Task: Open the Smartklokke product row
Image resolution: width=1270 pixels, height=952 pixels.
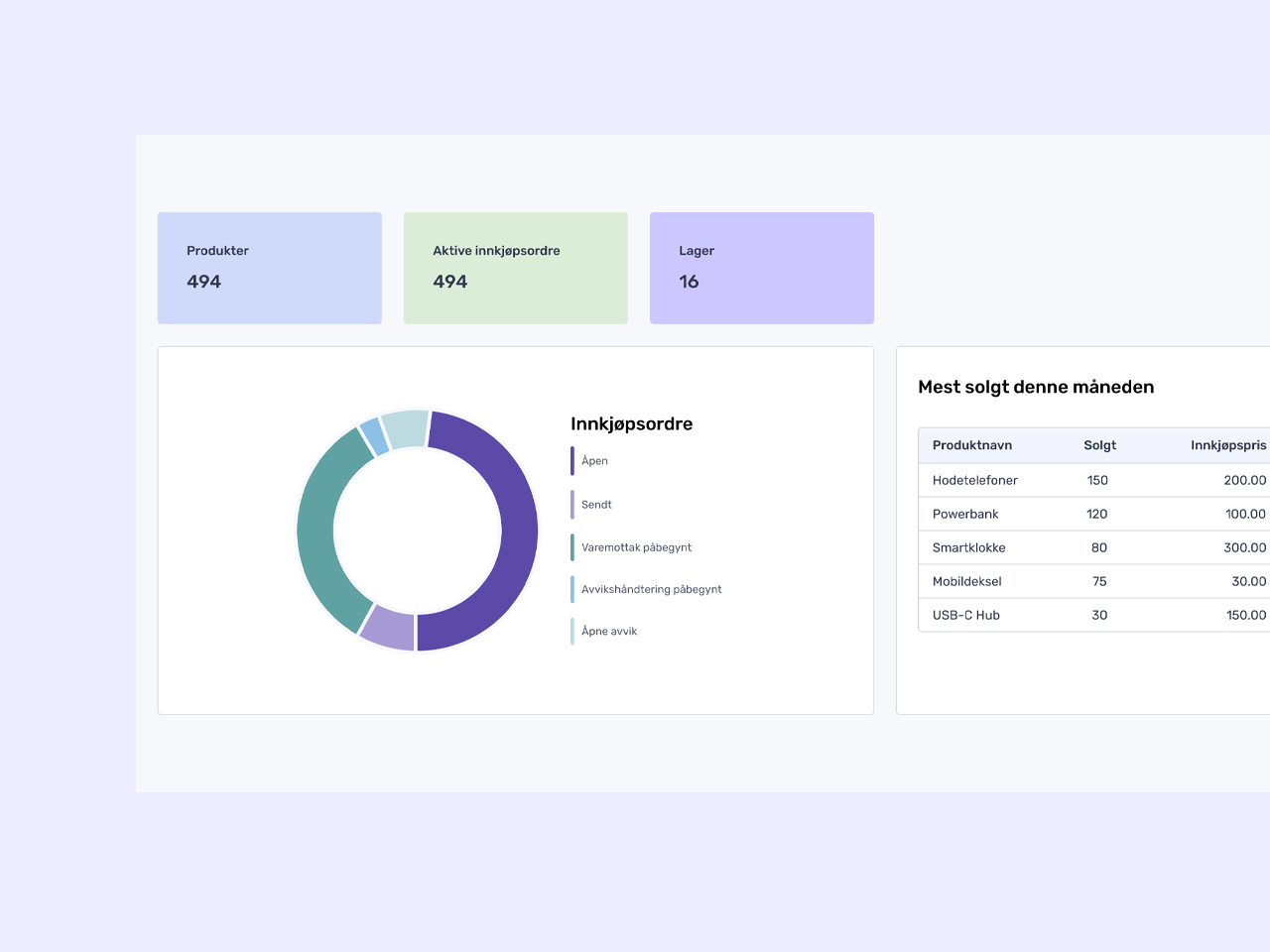Action: 1091,547
